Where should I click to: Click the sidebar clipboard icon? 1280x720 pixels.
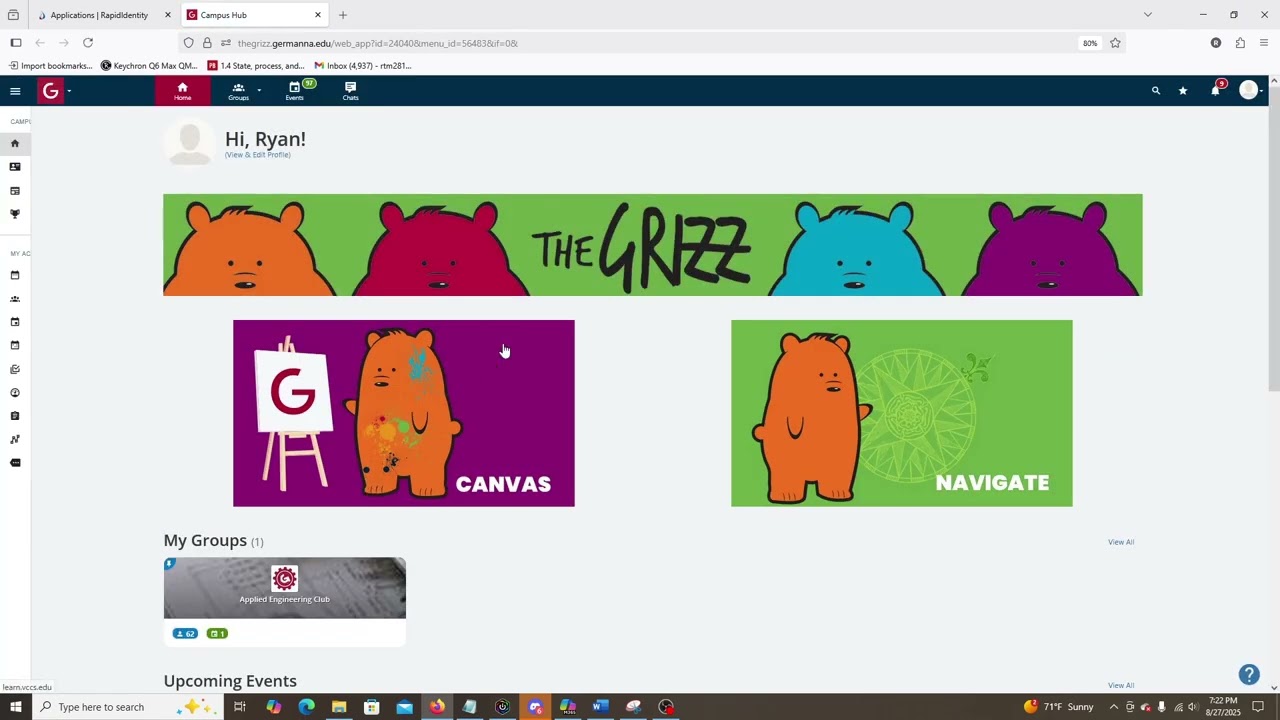15,416
